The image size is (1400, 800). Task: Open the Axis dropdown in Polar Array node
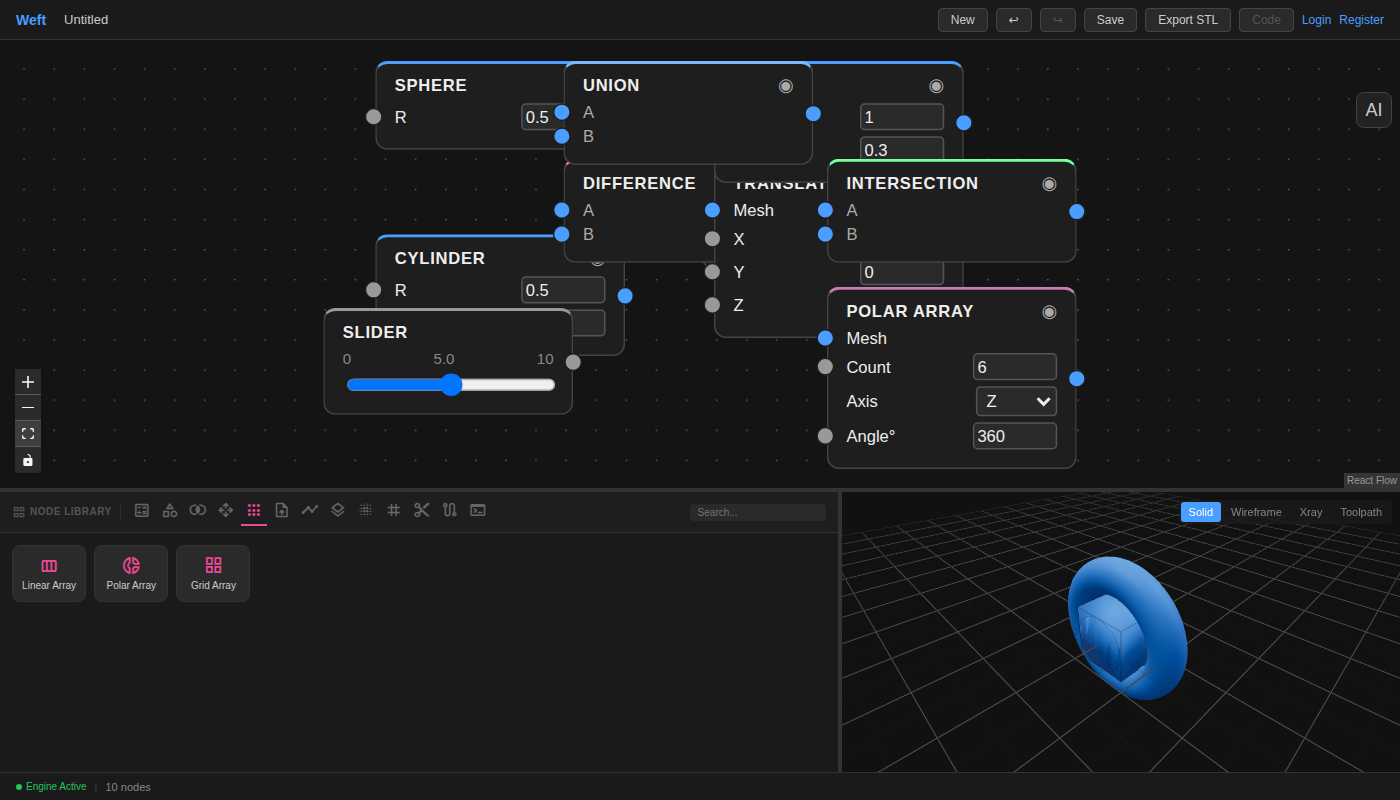[x=1016, y=401]
